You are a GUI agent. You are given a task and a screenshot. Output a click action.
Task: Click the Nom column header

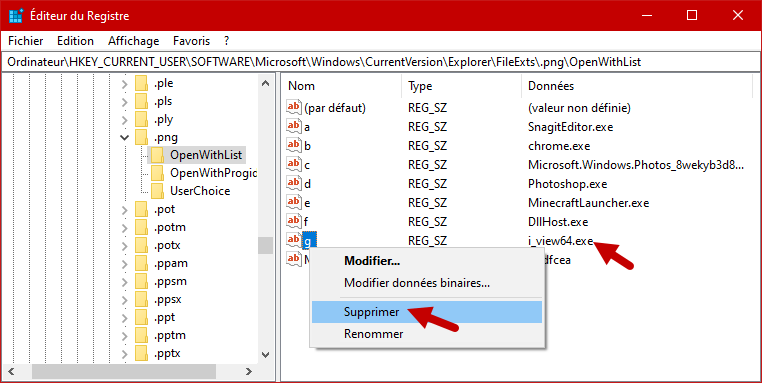click(x=342, y=86)
